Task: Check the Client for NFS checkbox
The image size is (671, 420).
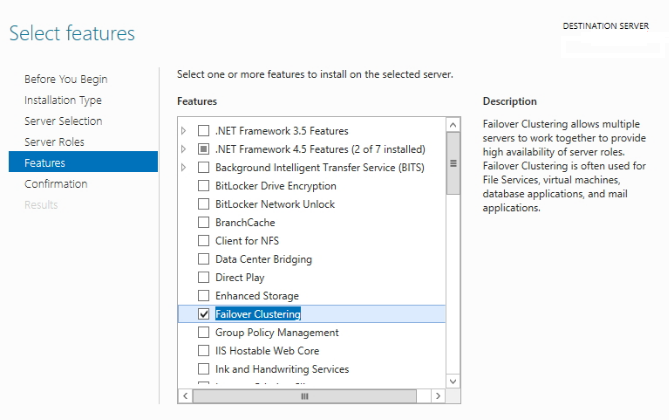Action: (204, 241)
